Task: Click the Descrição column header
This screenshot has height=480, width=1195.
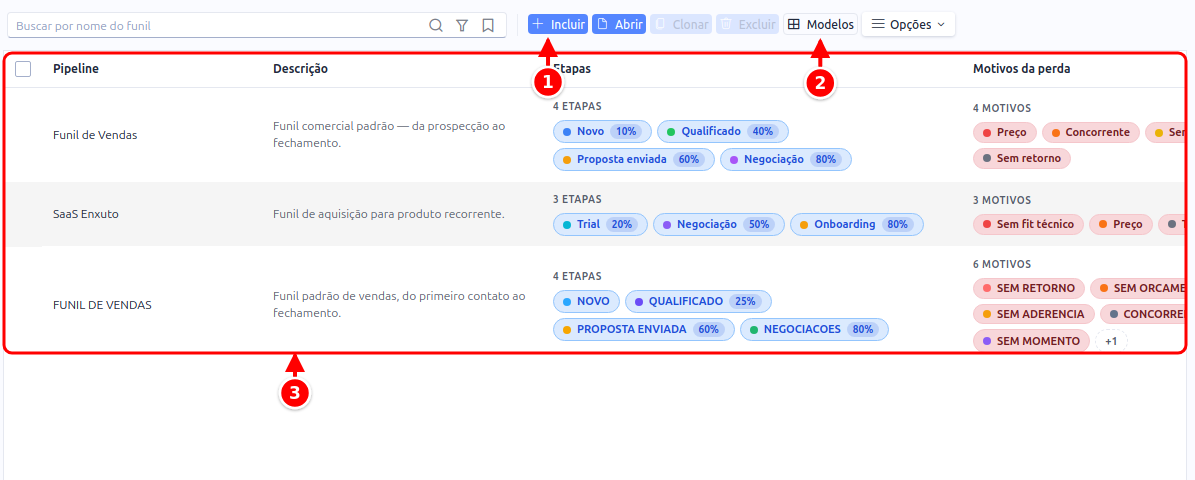Action: (x=300, y=69)
